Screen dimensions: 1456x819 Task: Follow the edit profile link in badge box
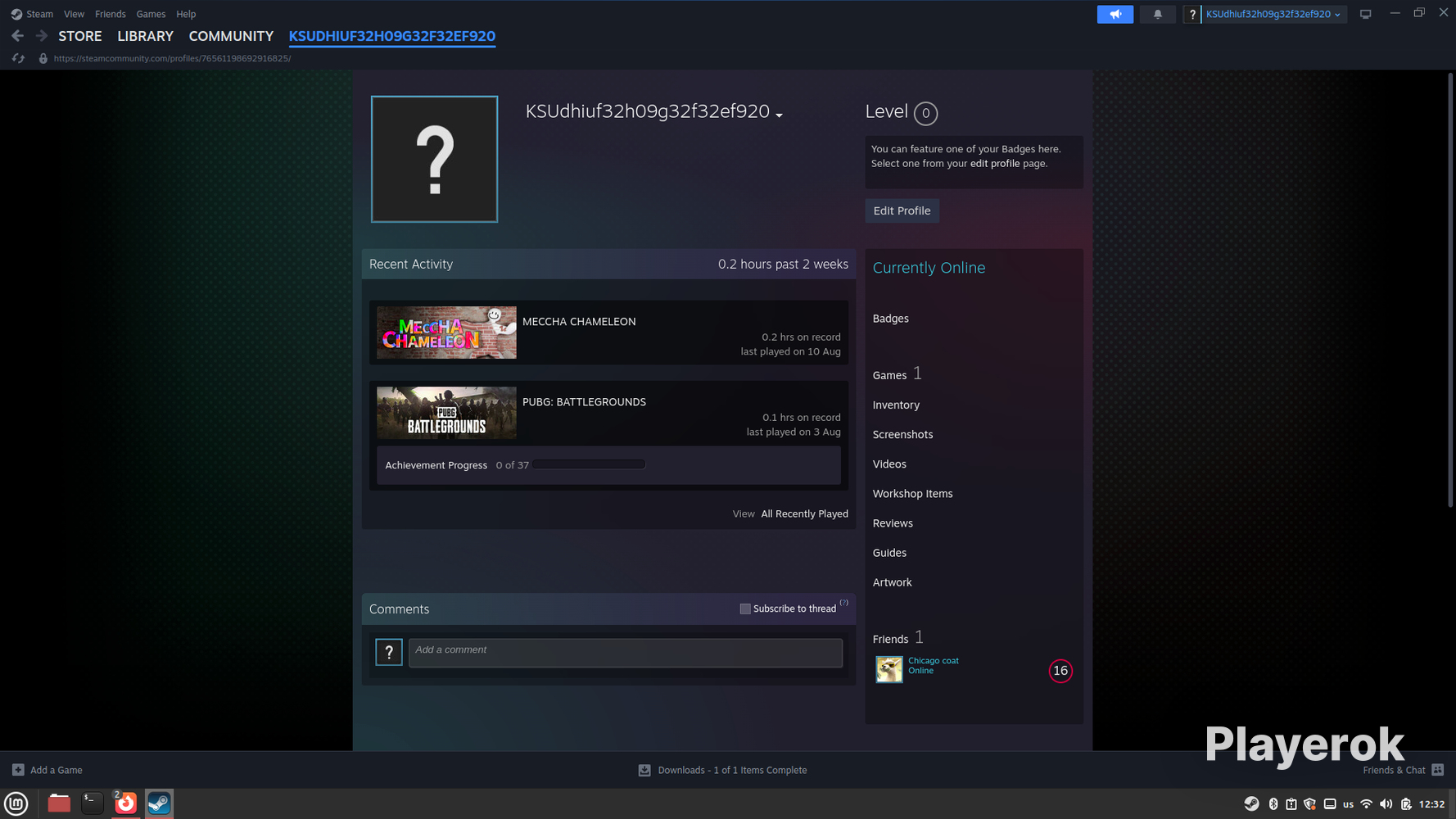click(x=995, y=164)
